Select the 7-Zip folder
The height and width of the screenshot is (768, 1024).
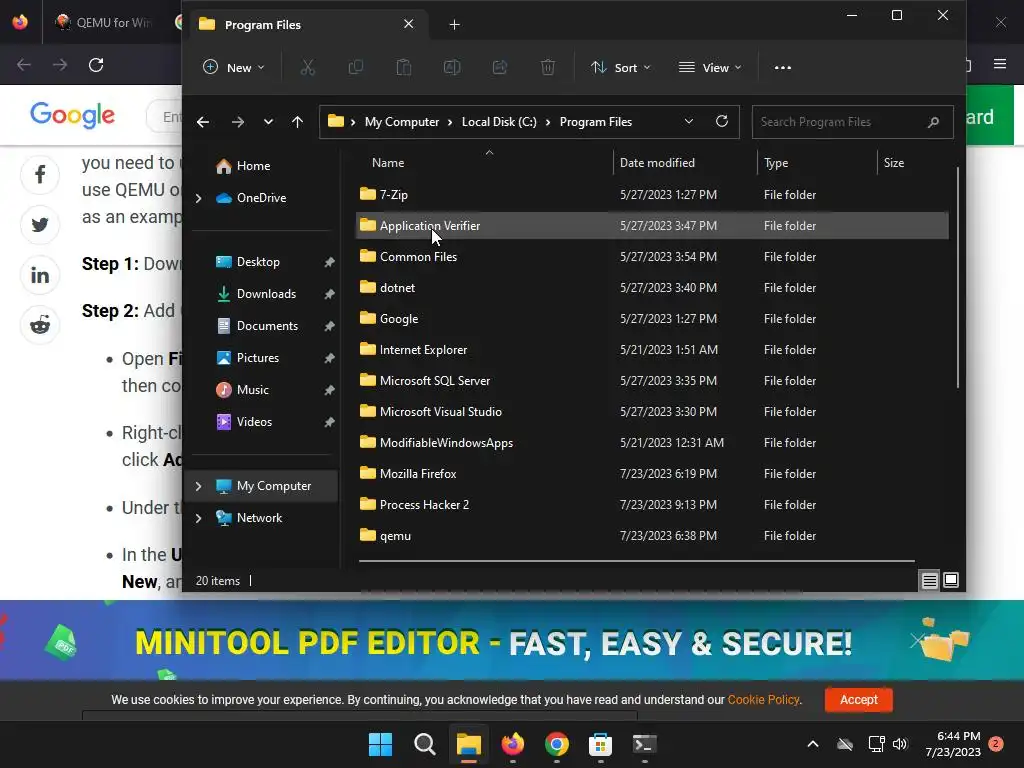652,195
